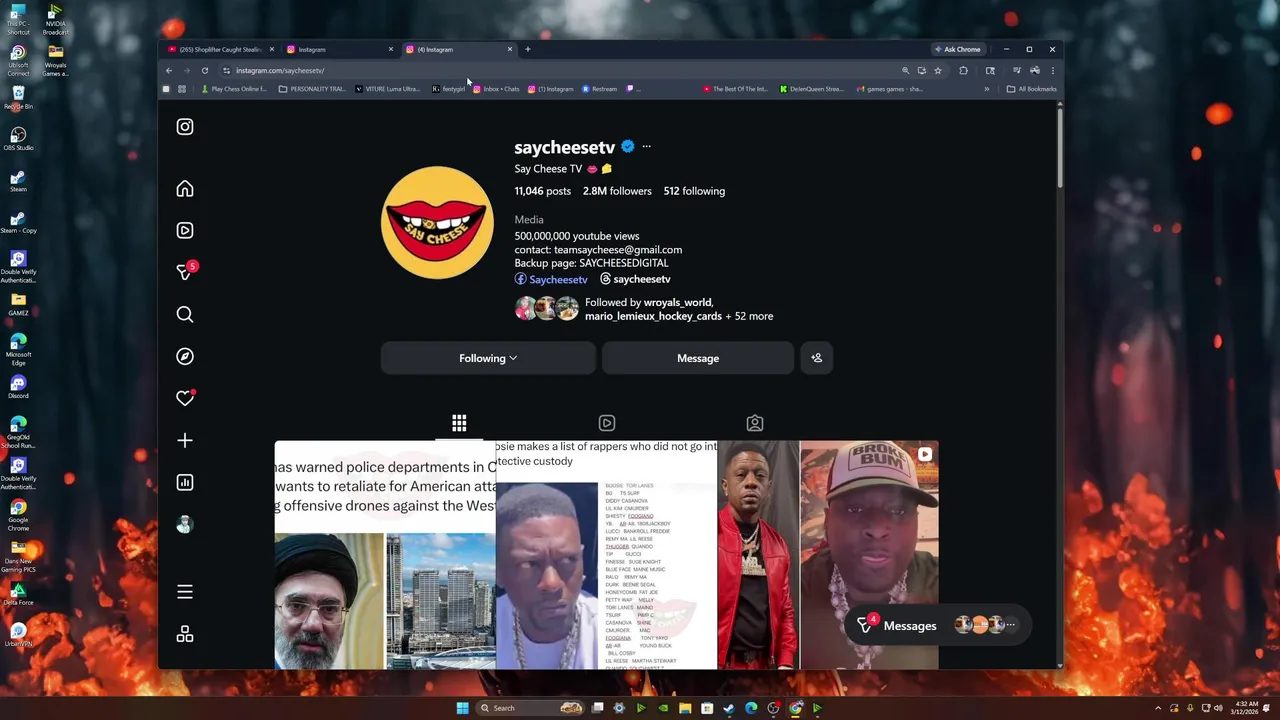
Task: Show the + 52 more mutual followers
Action: (749, 316)
